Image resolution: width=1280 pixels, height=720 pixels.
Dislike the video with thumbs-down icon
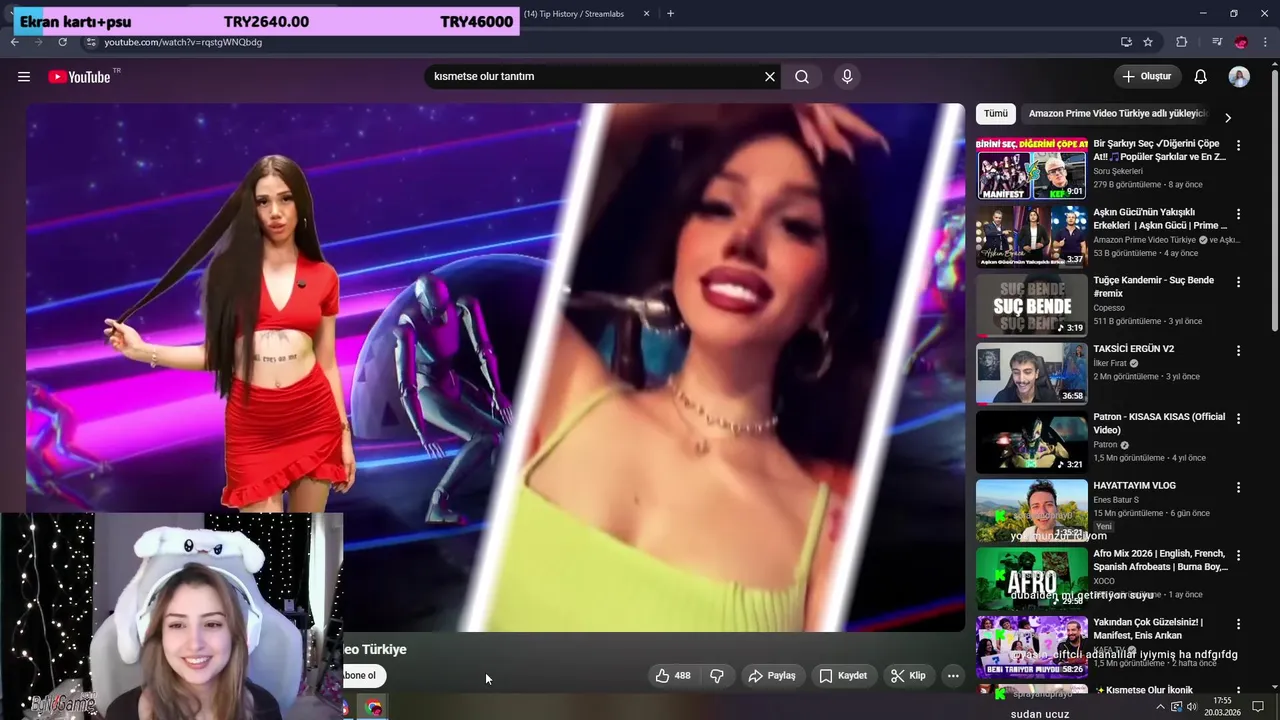point(717,676)
